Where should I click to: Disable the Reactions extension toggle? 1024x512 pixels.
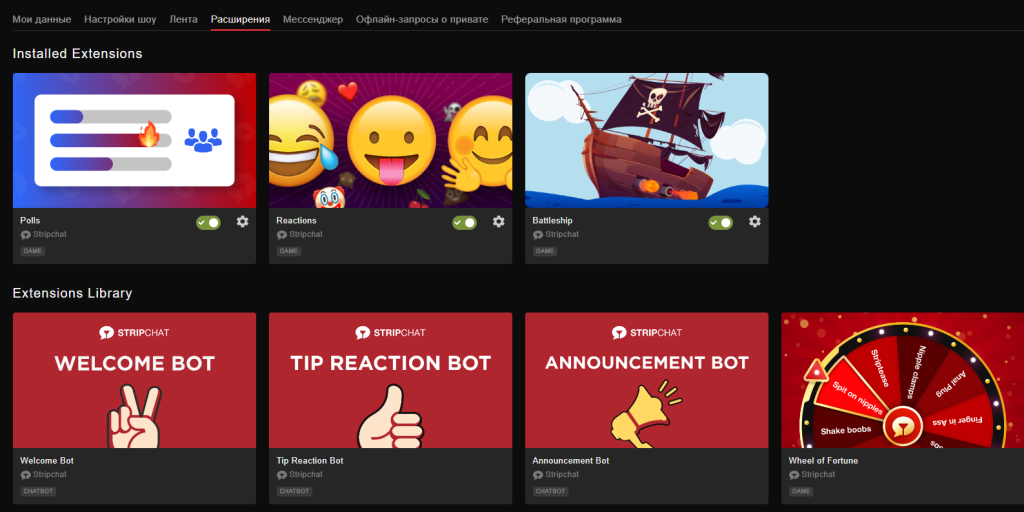(x=464, y=223)
